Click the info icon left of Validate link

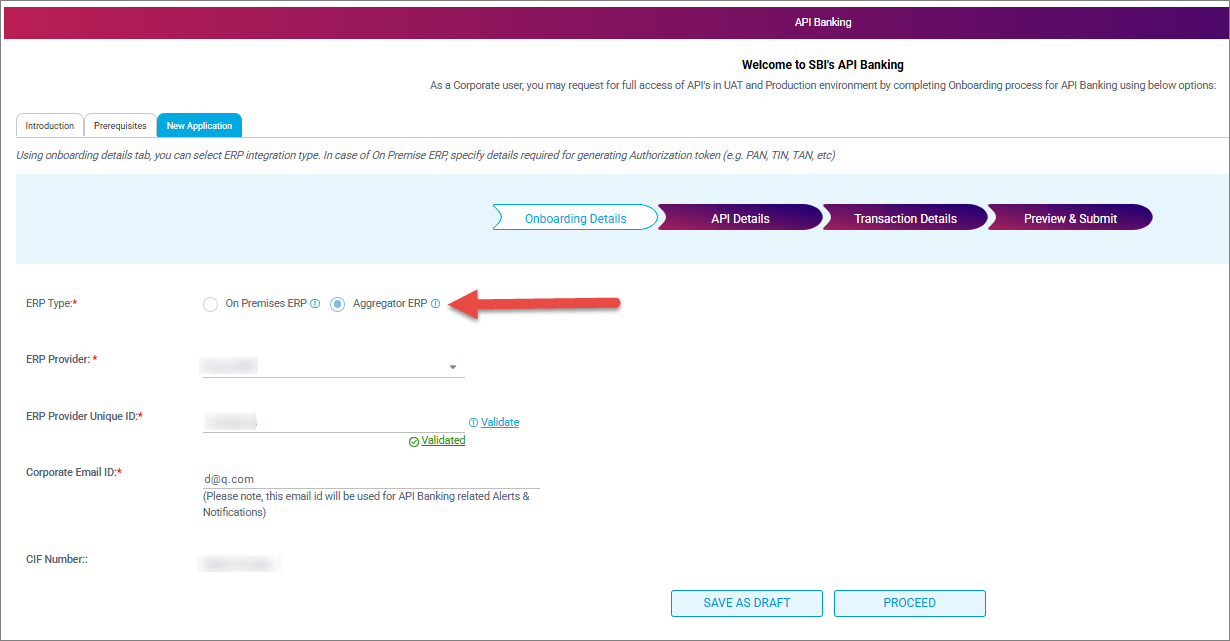coord(473,422)
